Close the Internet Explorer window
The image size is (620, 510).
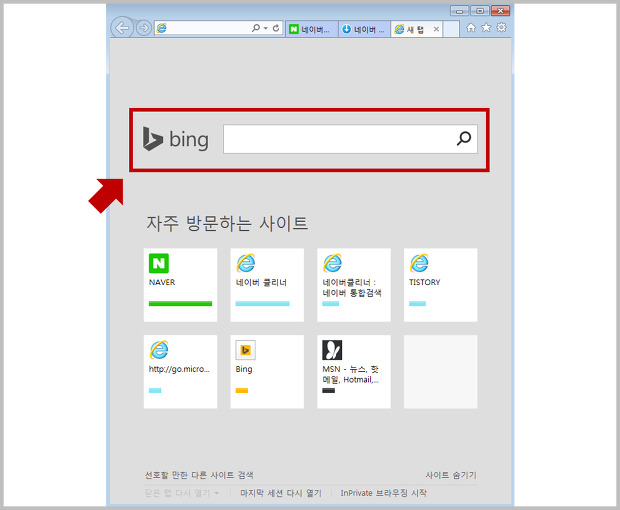[500, 11]
